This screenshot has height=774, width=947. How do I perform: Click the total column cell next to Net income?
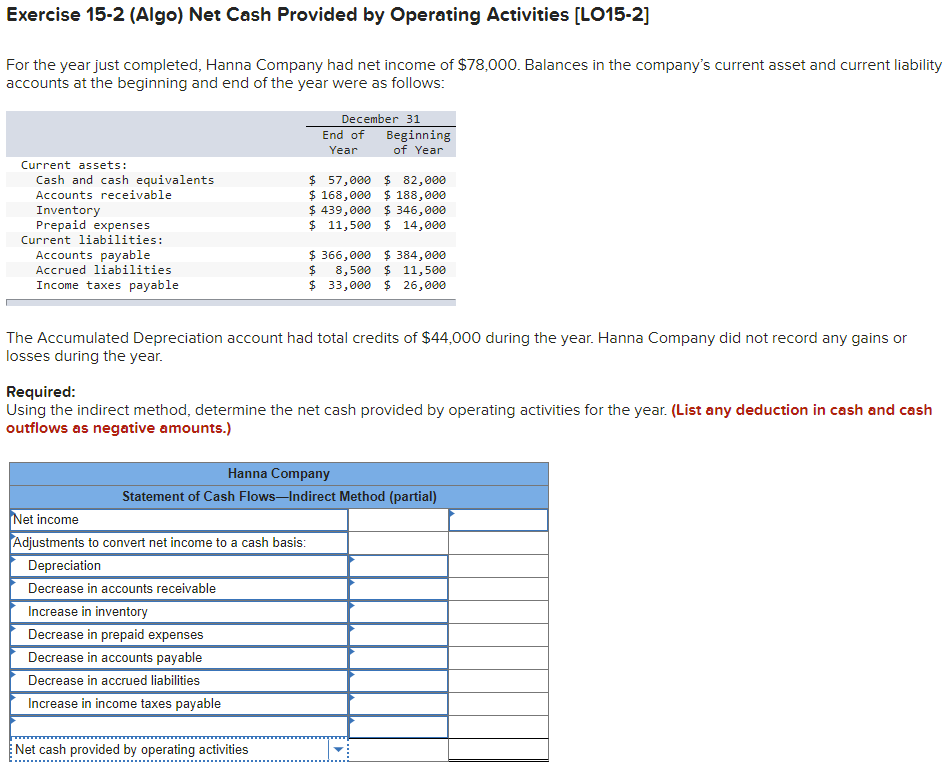coord(498,519)
